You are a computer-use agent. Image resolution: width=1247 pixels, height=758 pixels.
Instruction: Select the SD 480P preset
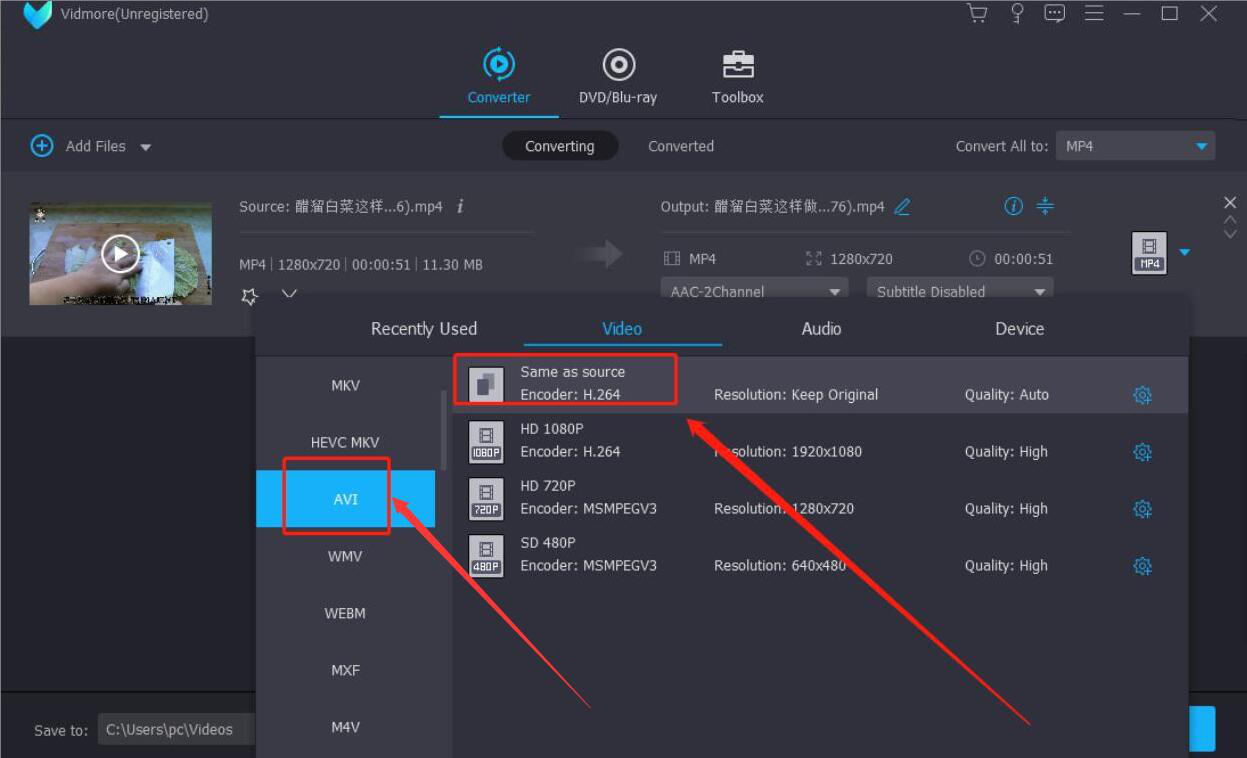(820, 555)
